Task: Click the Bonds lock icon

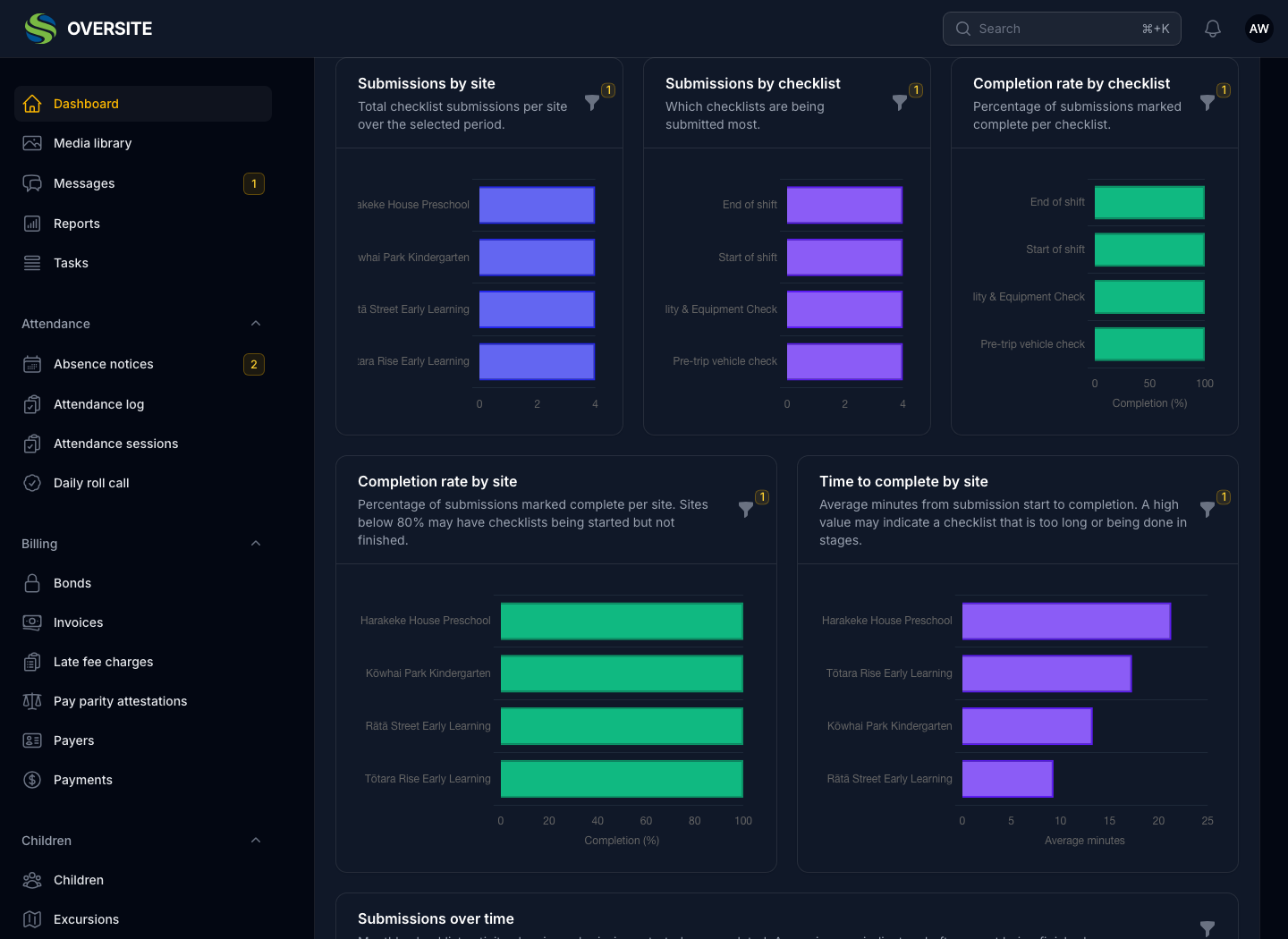Action: pyautogui.click(x=32, y=583)
